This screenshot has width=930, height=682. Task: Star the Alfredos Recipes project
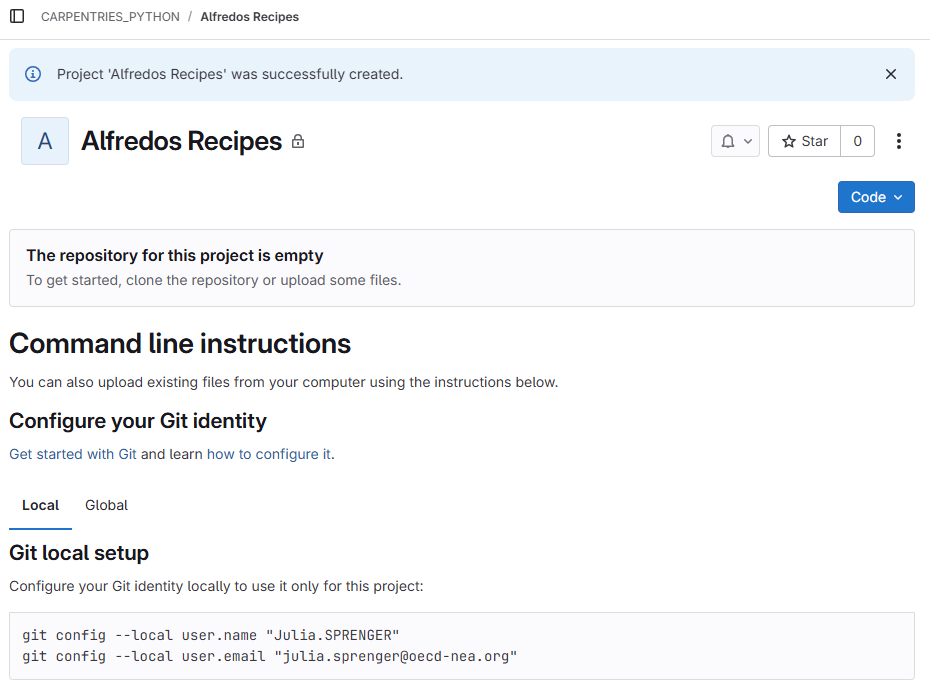coord(804,141)
